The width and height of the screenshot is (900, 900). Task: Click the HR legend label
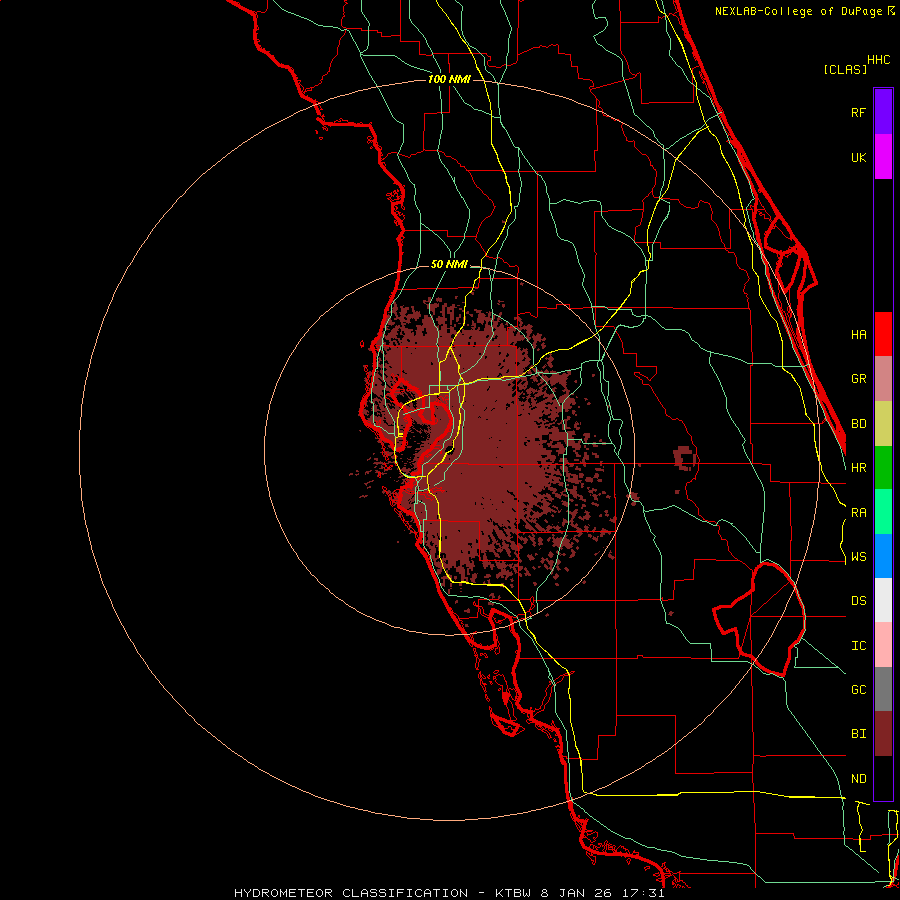point(858,468)
